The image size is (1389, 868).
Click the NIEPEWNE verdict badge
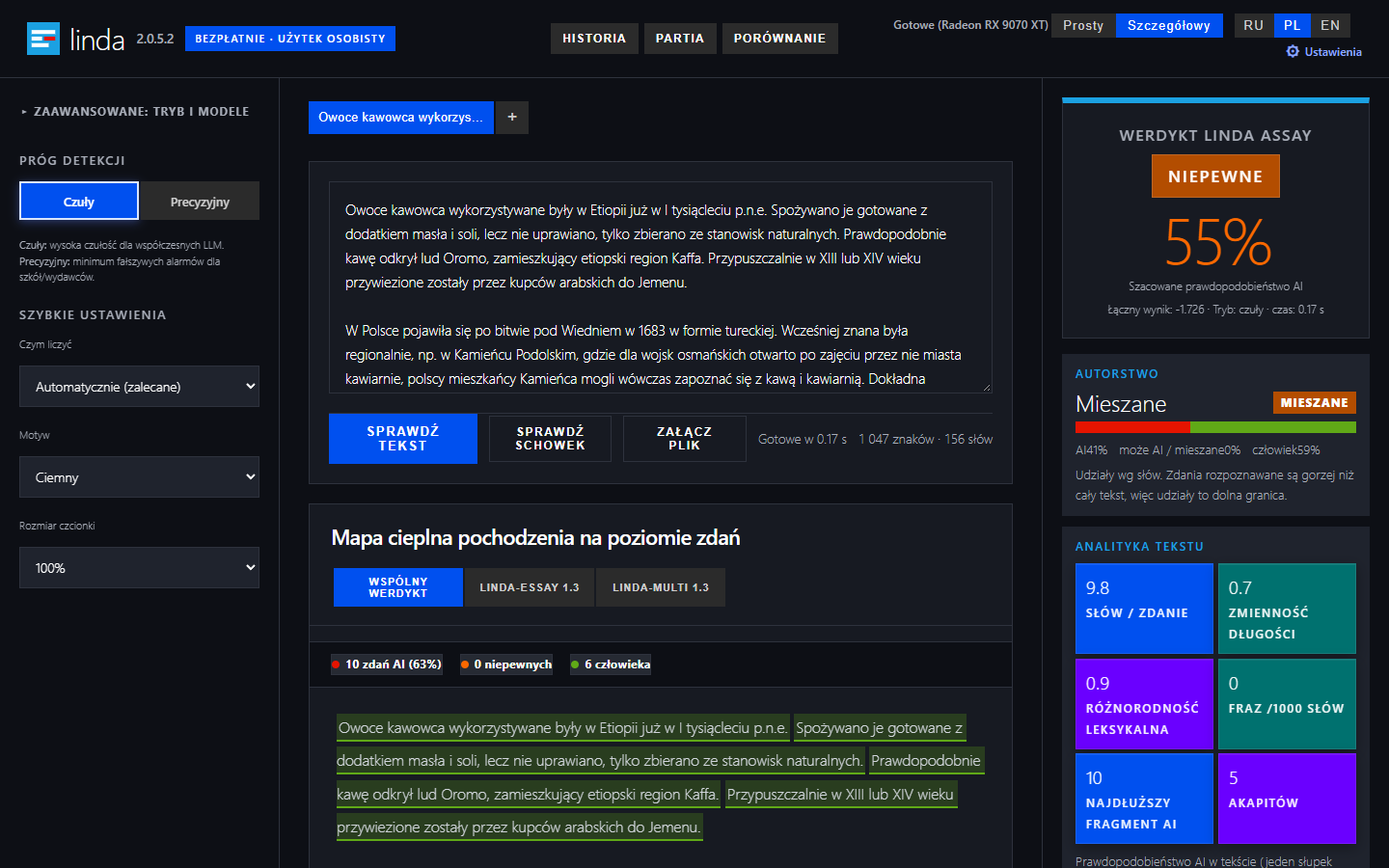pyautogui.click(x=1215, y=176)
